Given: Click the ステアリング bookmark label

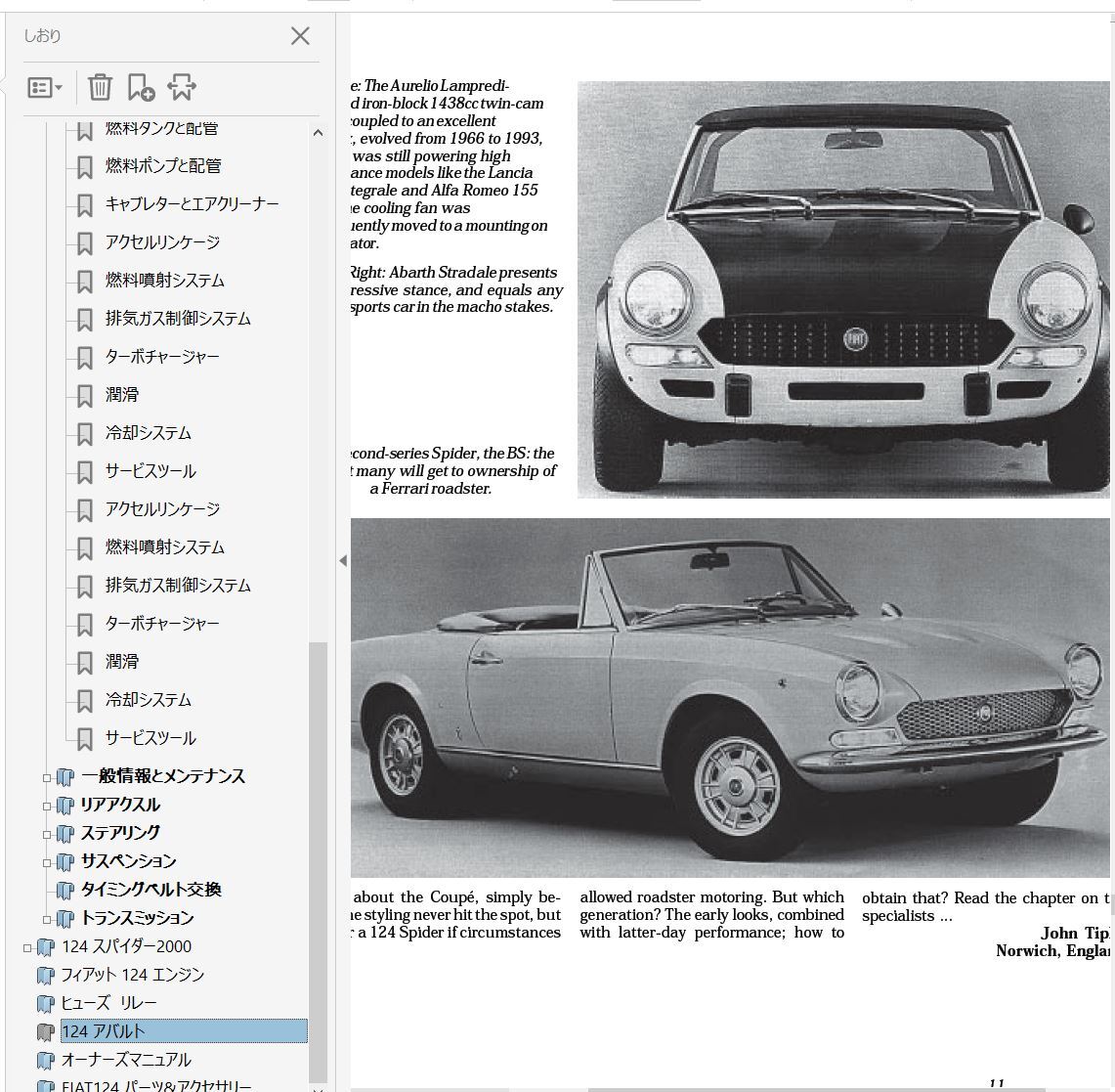Looking at the screenshot, I should [120, 832].
